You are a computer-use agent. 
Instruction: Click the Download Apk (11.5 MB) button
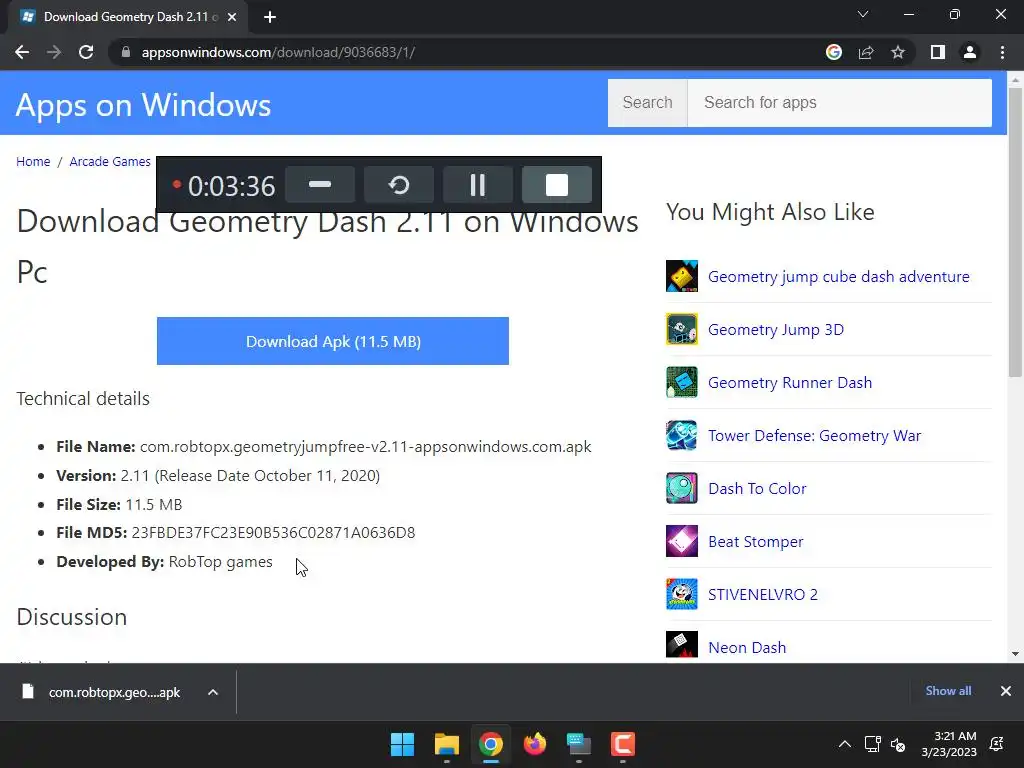click(x=333, y=341)
